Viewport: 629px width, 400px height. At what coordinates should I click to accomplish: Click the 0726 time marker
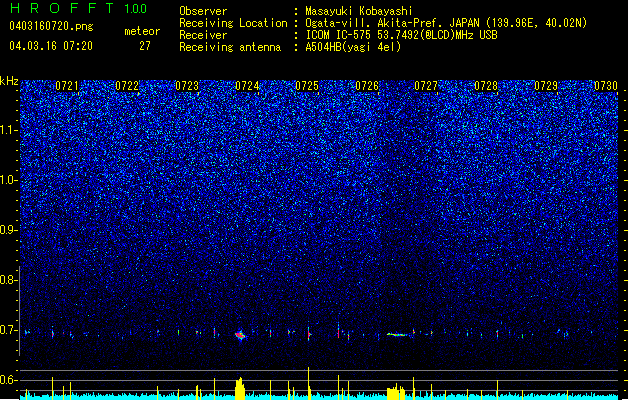(x=367, y=86)
